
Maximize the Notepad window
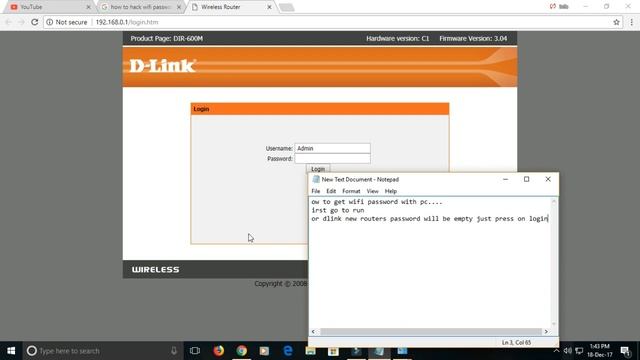[x=527, y=179]
